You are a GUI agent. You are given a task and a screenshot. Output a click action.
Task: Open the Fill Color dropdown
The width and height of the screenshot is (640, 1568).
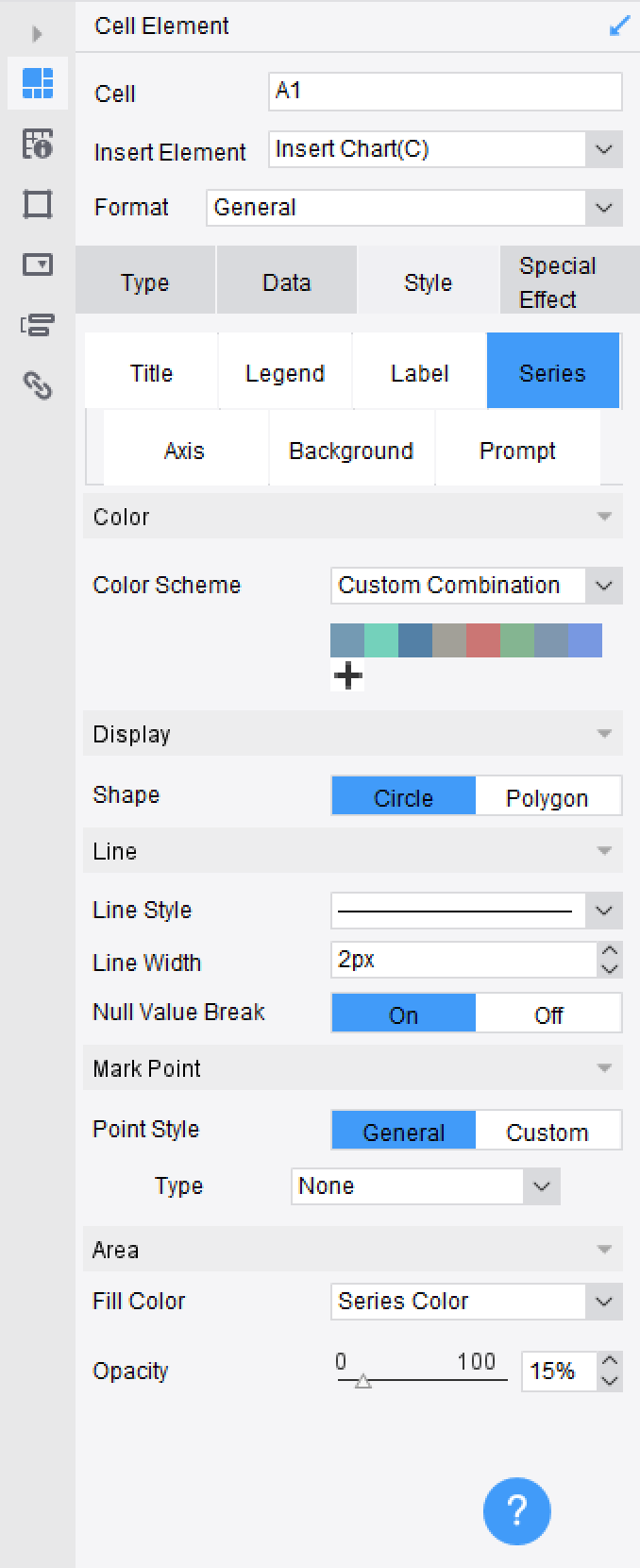pos(604,1302)
